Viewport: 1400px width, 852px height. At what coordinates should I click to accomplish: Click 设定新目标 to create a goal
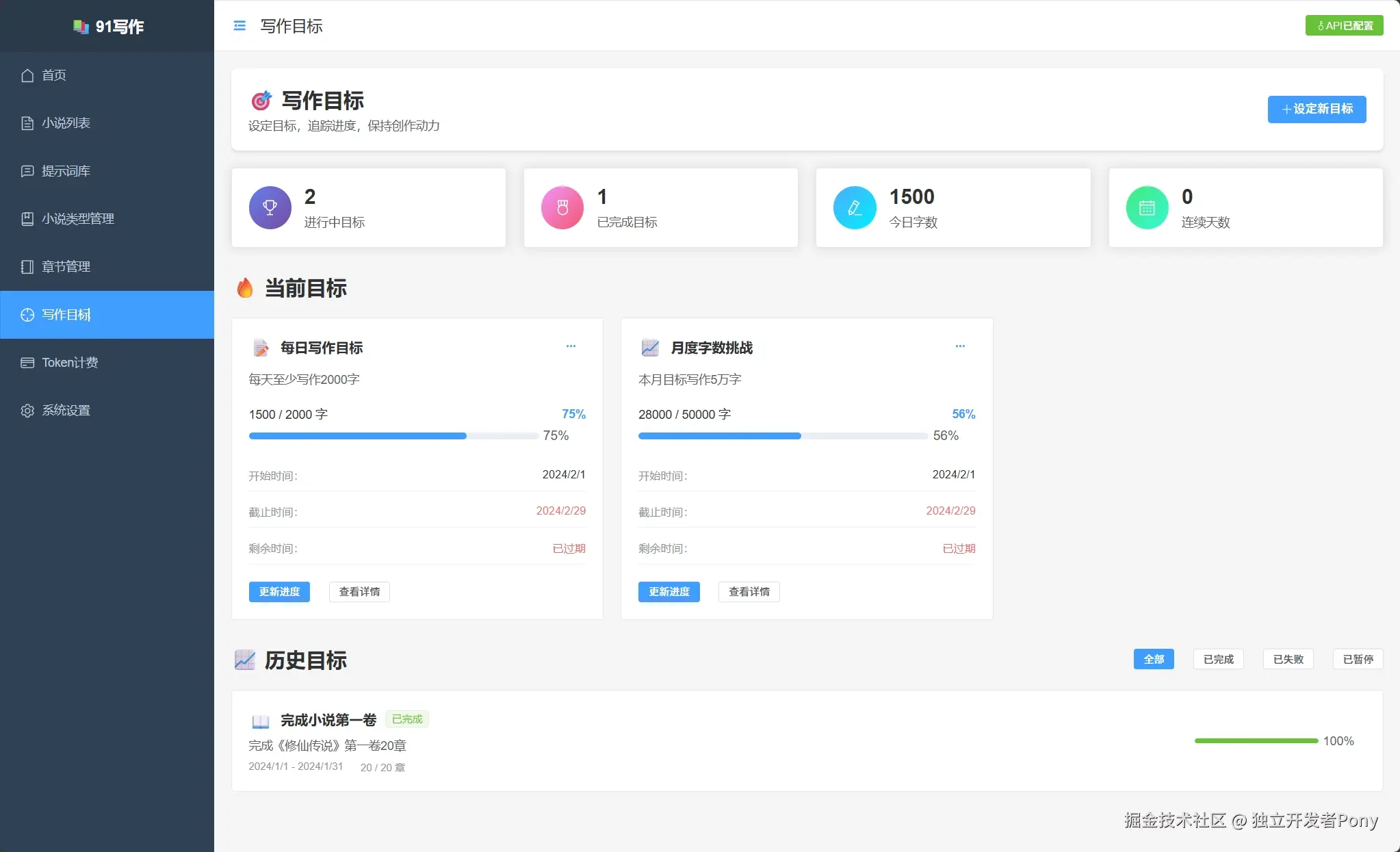[1316, 109]
